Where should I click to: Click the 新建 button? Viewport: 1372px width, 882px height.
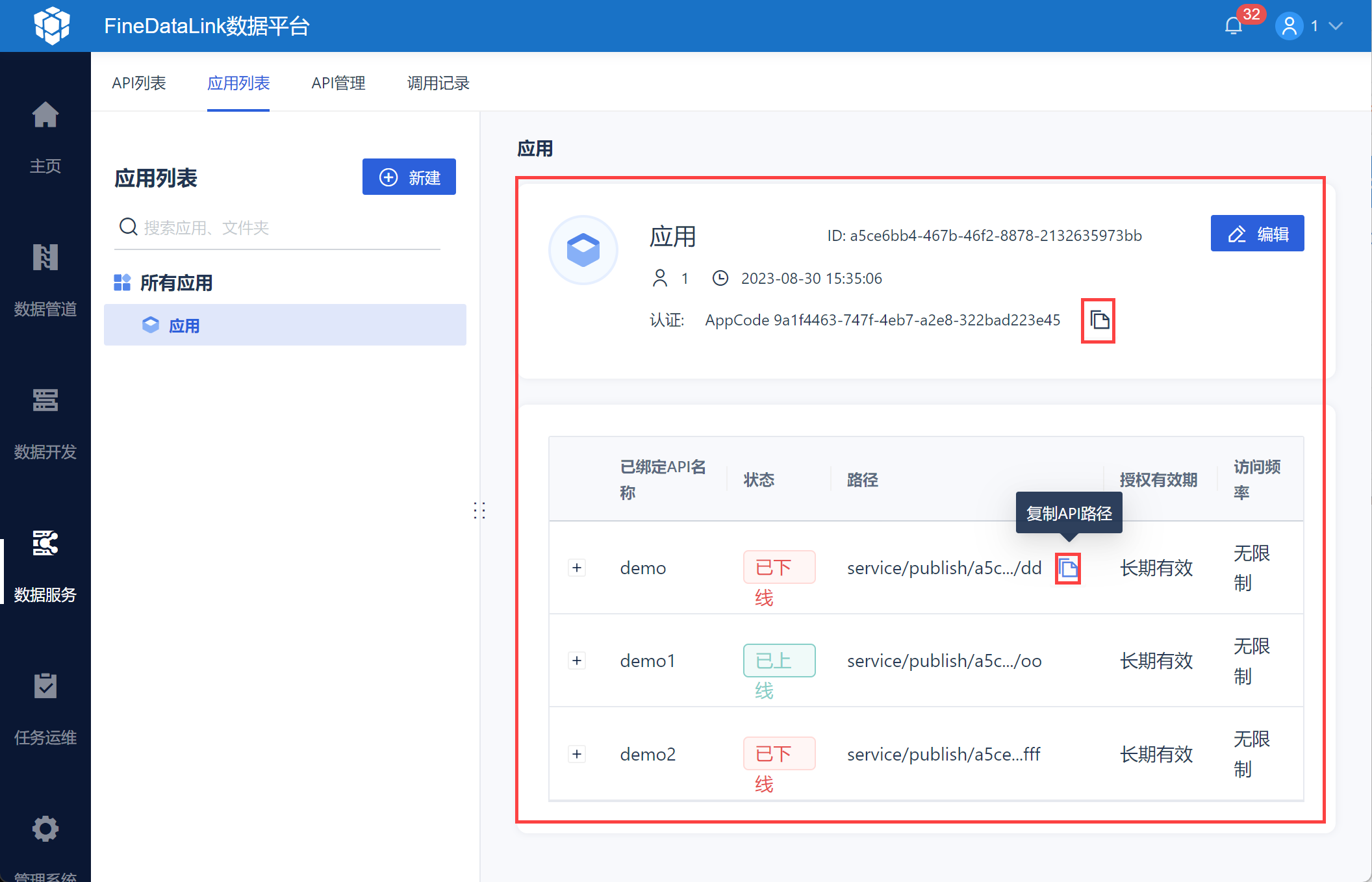(x=409, y=177)
